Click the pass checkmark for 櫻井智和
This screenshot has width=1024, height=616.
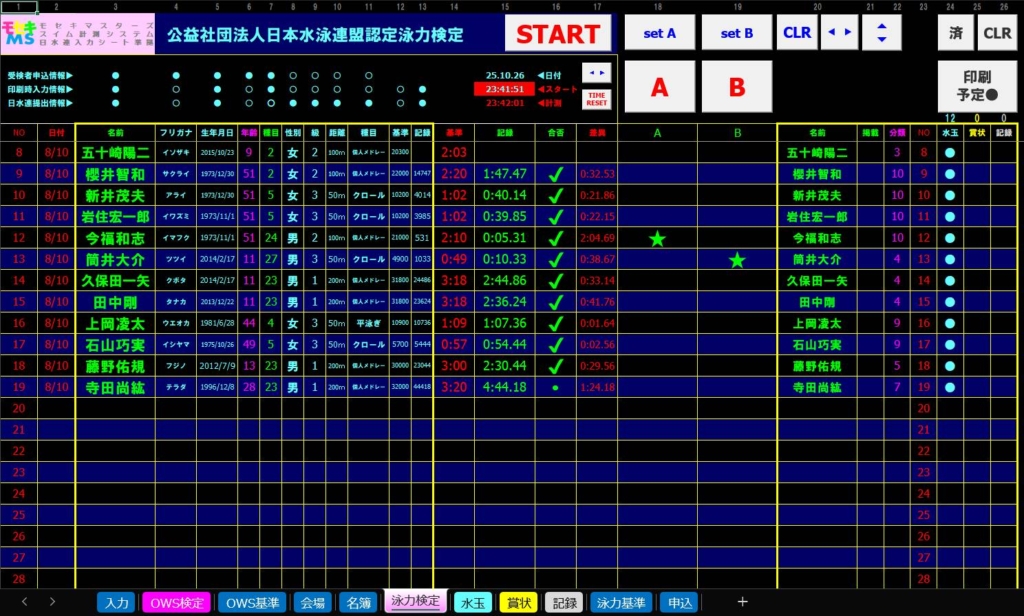click(555, 174)
